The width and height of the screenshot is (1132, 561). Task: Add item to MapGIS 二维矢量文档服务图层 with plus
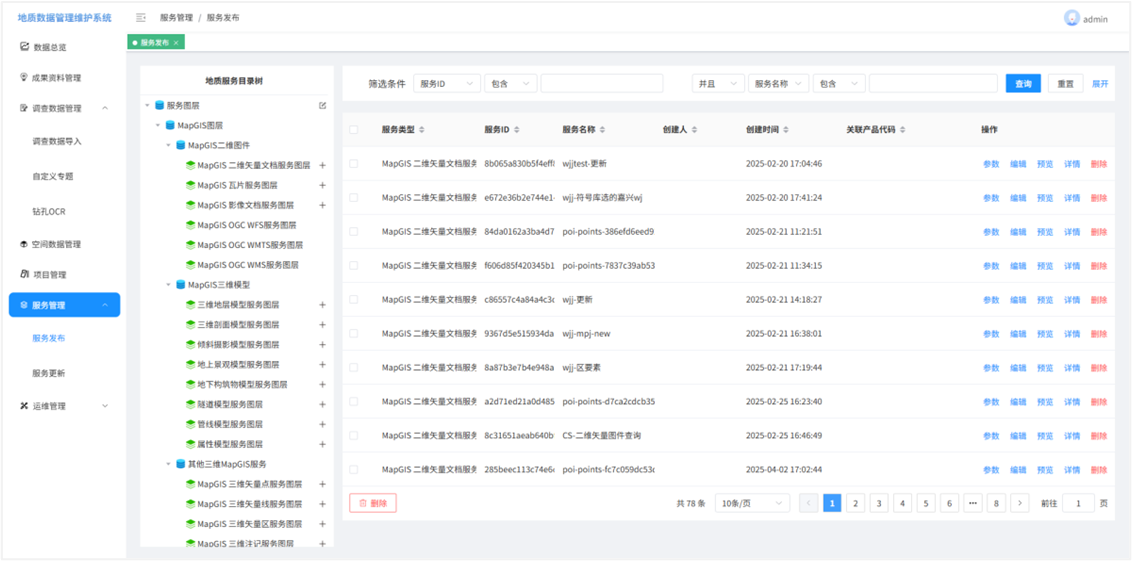323,165
